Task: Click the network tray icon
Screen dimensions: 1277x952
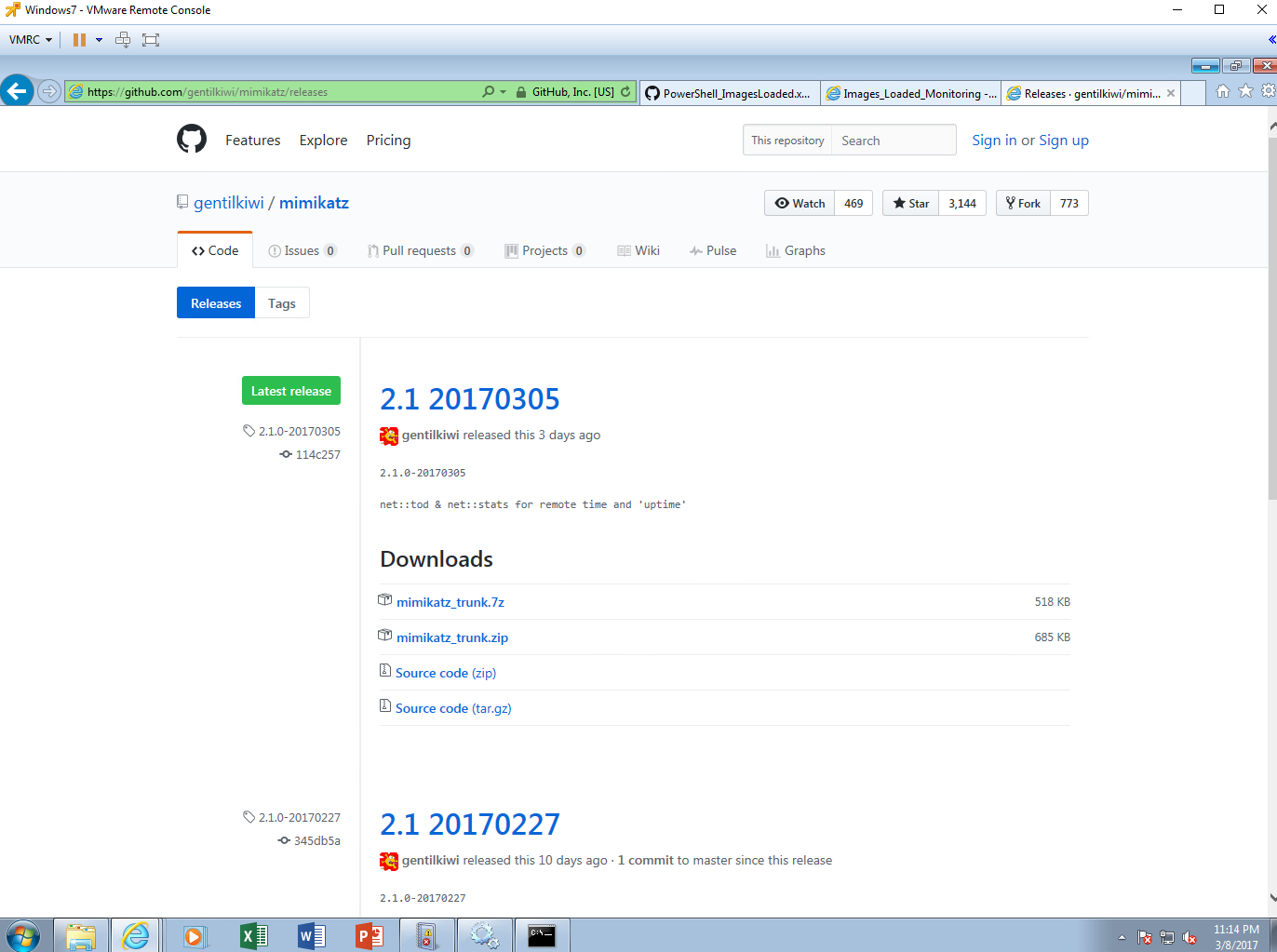Action: coord(1167,937)
